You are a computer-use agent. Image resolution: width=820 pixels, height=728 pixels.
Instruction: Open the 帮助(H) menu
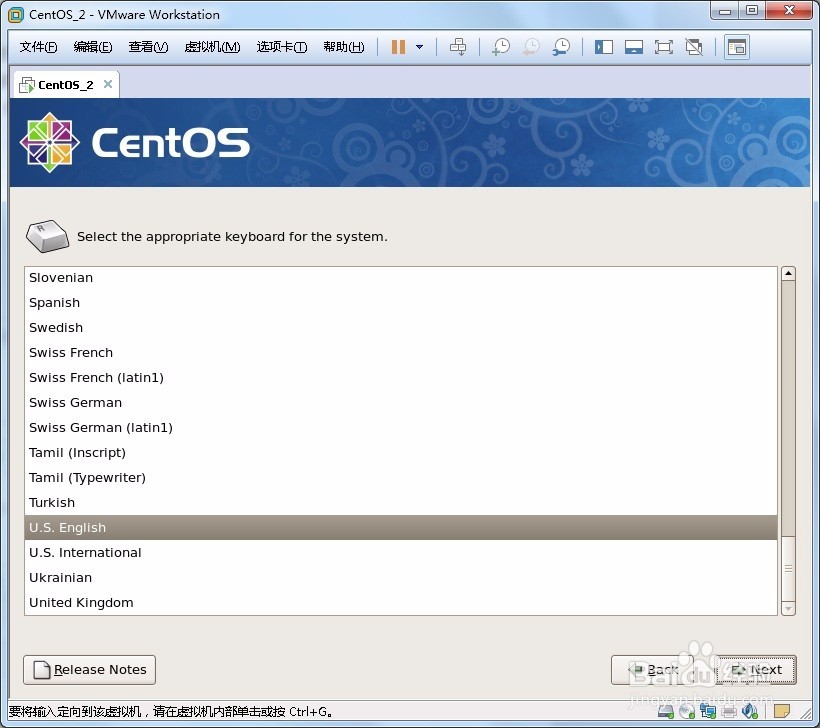click(x=344, y=47)
